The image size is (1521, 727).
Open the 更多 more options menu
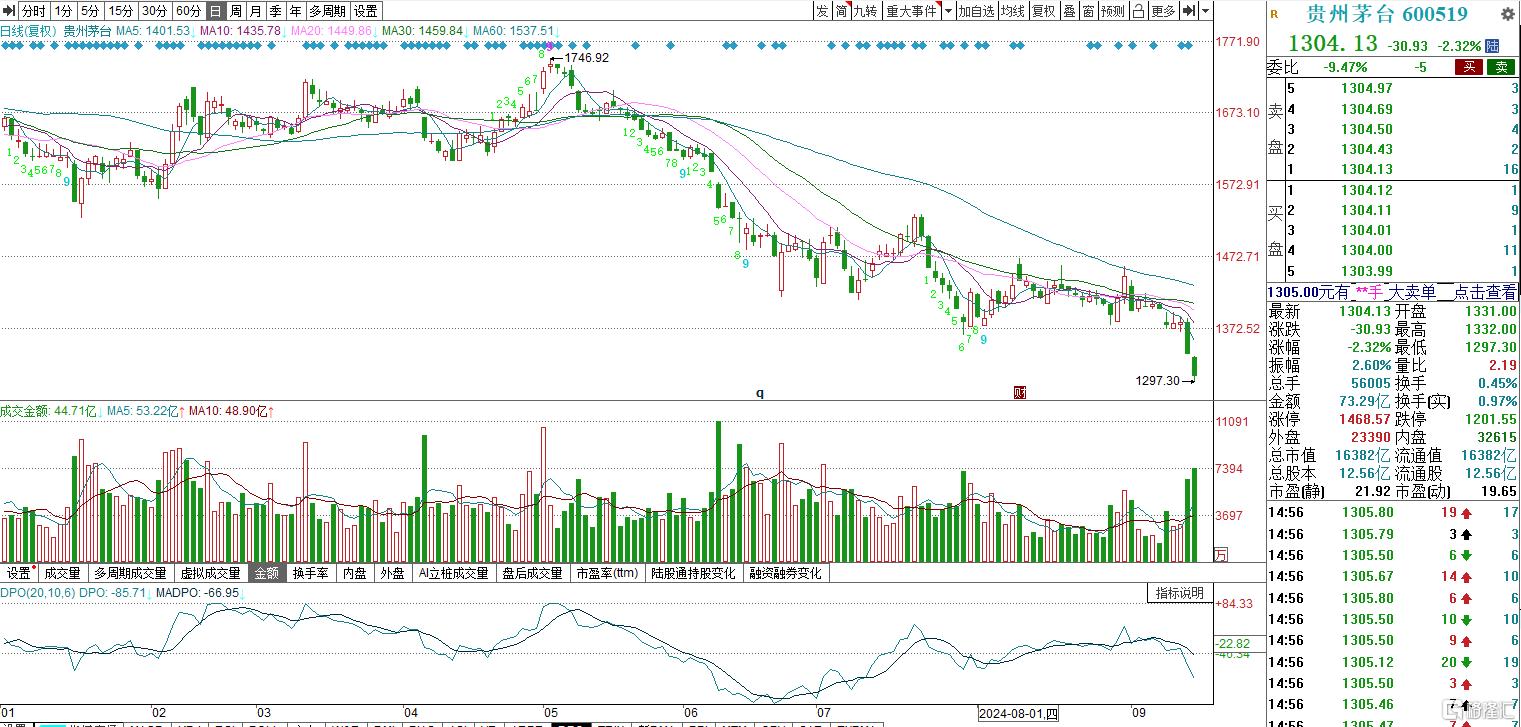1164,11
